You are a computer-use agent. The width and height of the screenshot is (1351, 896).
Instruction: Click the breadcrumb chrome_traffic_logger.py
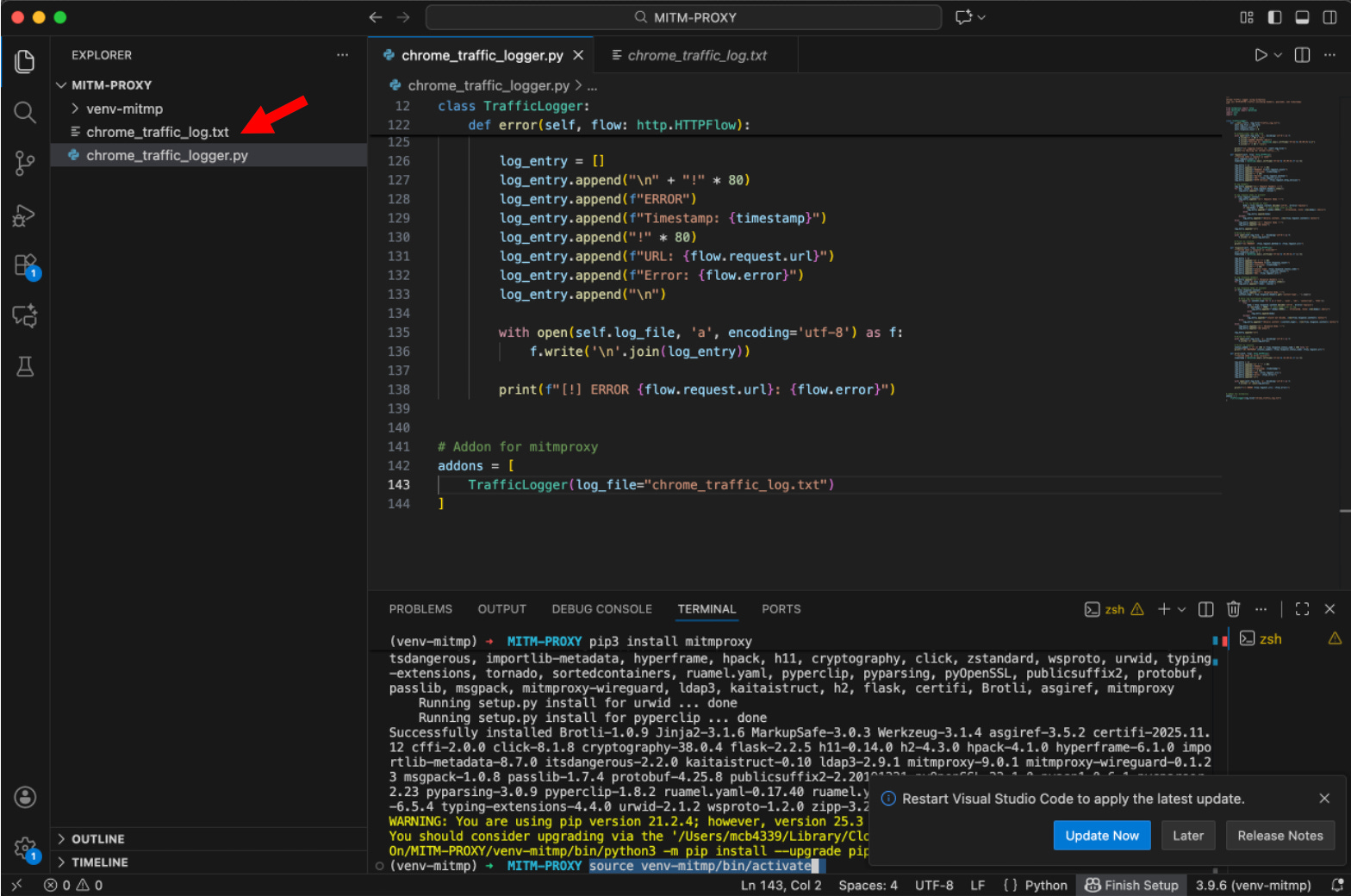(488, 85)
